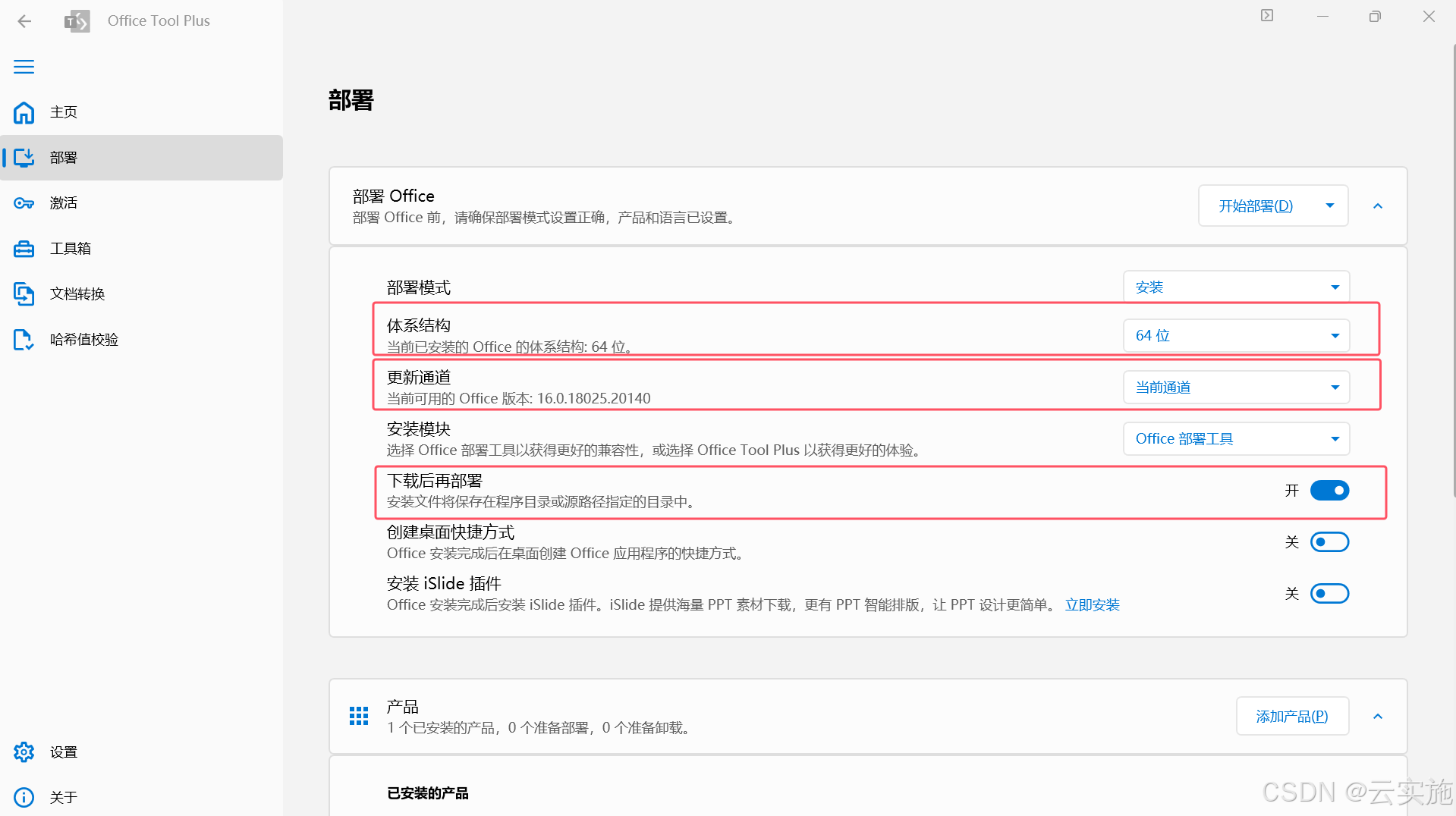Click the deploy icon beside 部署
Image resolution: width=1456 pixels, height=816 pixels.
pyautogui.click(x=24, y=158)
